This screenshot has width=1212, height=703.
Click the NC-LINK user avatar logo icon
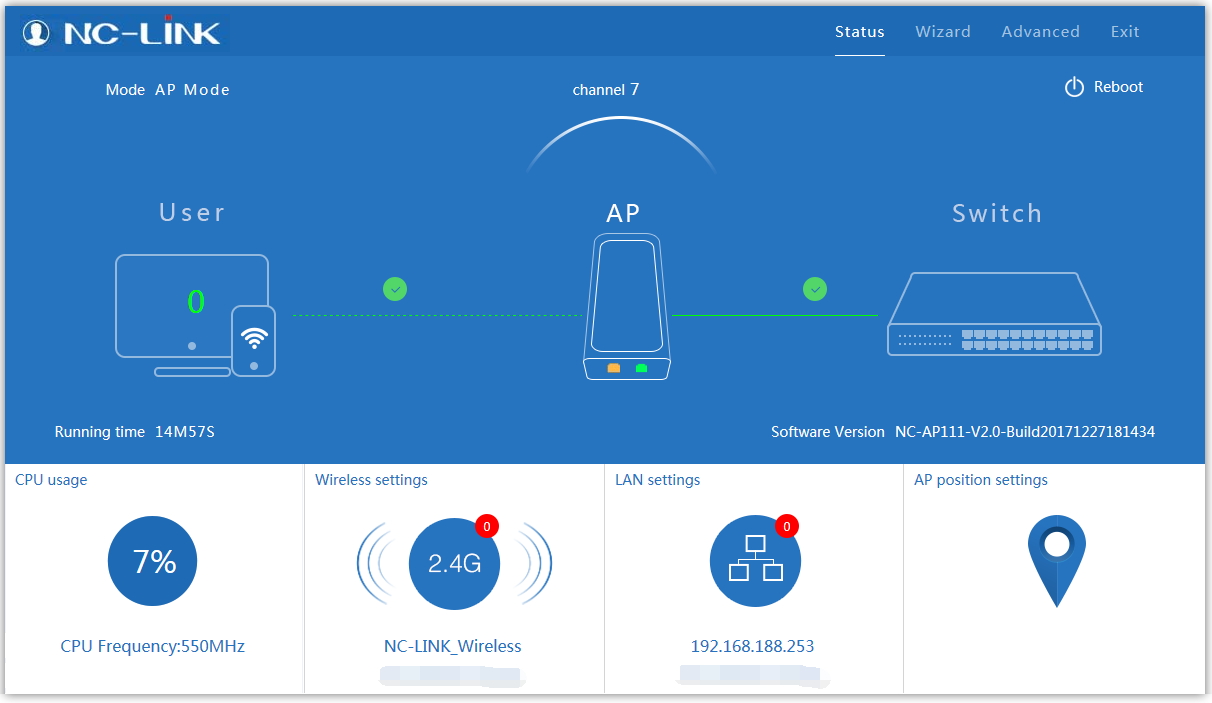click(x=37, y=33)
